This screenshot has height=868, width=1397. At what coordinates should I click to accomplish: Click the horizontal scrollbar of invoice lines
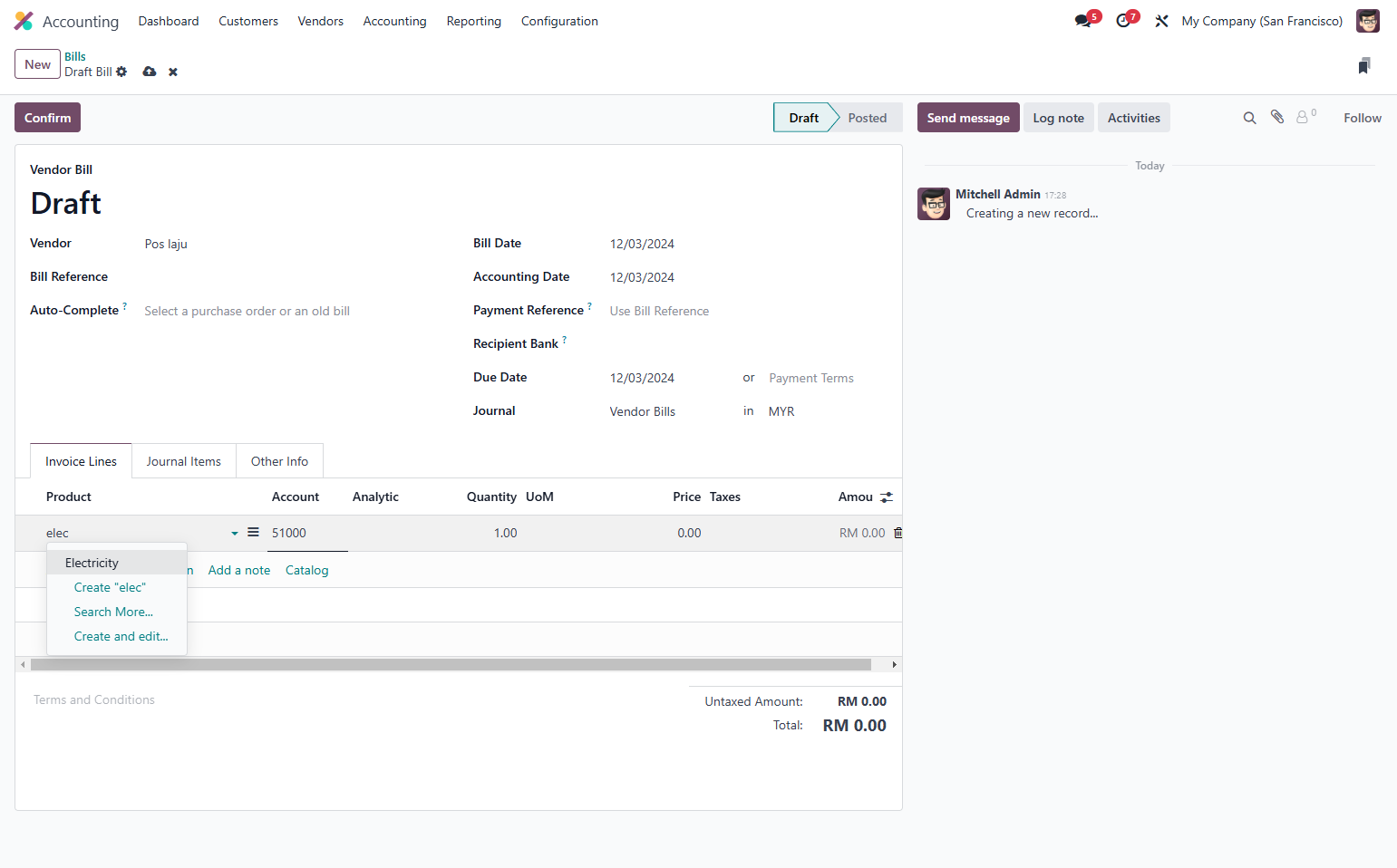pos(451,665)
